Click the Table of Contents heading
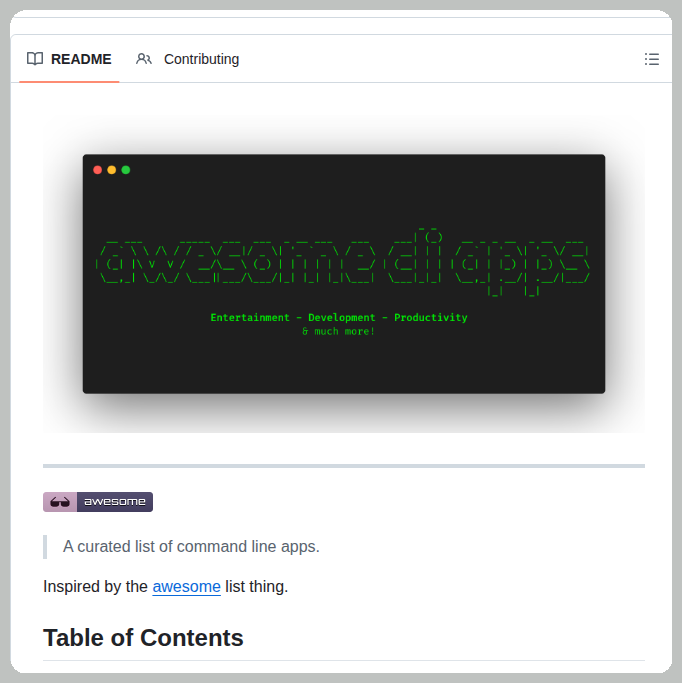 [143, 638]
